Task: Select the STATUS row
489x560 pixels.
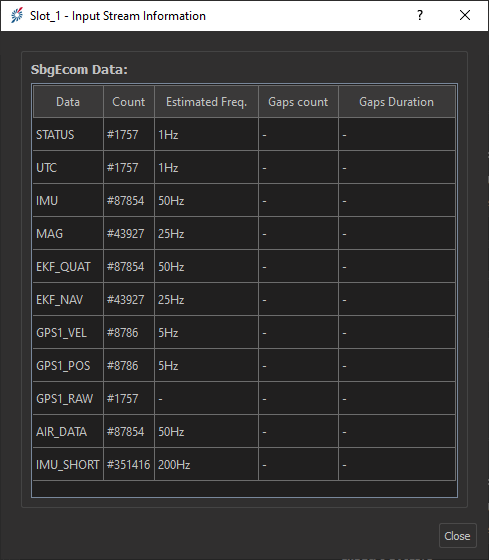Action: point(244,135)
